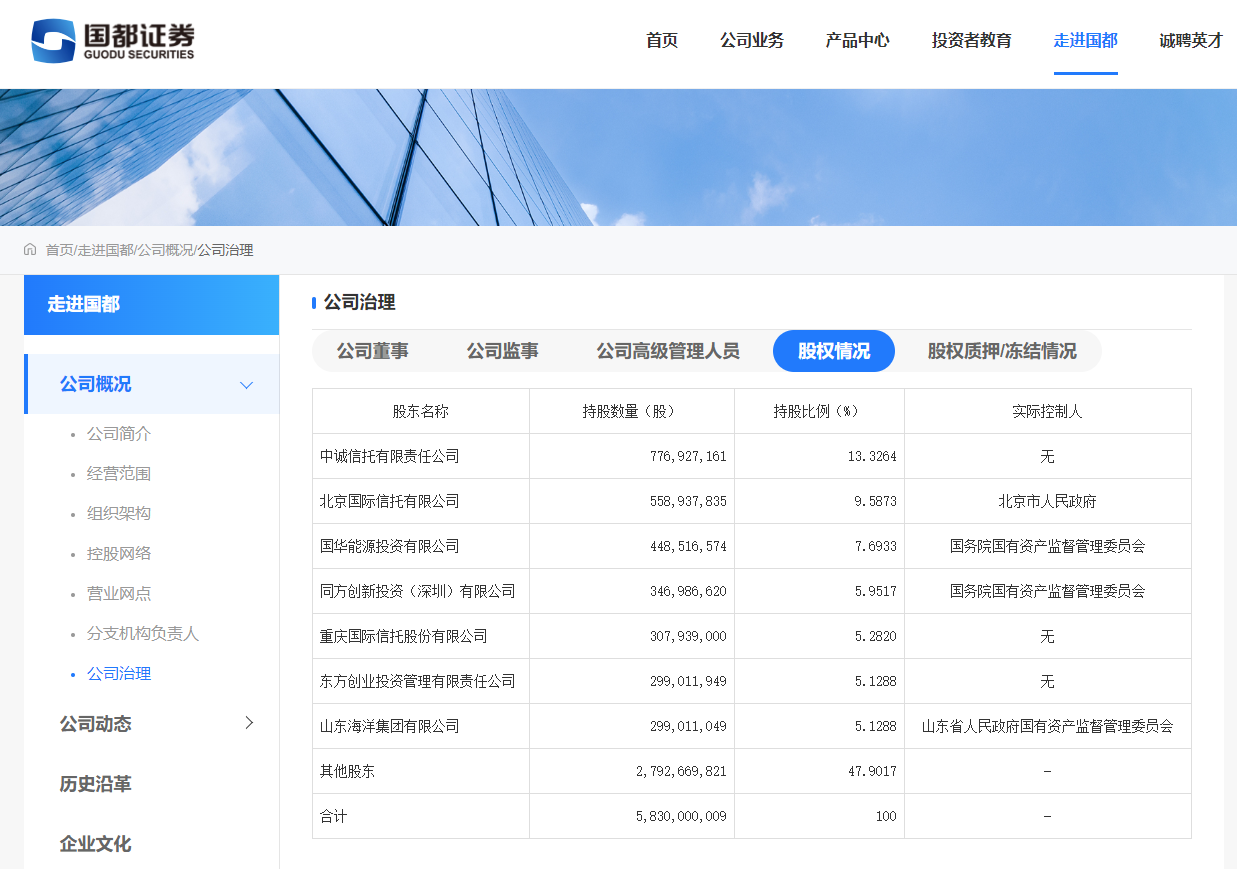1237x869 pixels.
Task: Click percentage value 13.3264
Action: pos(872,456)
